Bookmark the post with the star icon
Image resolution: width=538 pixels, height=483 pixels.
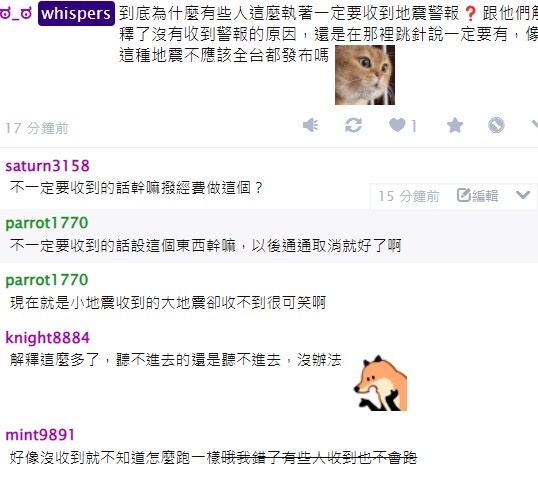(455, 125)
